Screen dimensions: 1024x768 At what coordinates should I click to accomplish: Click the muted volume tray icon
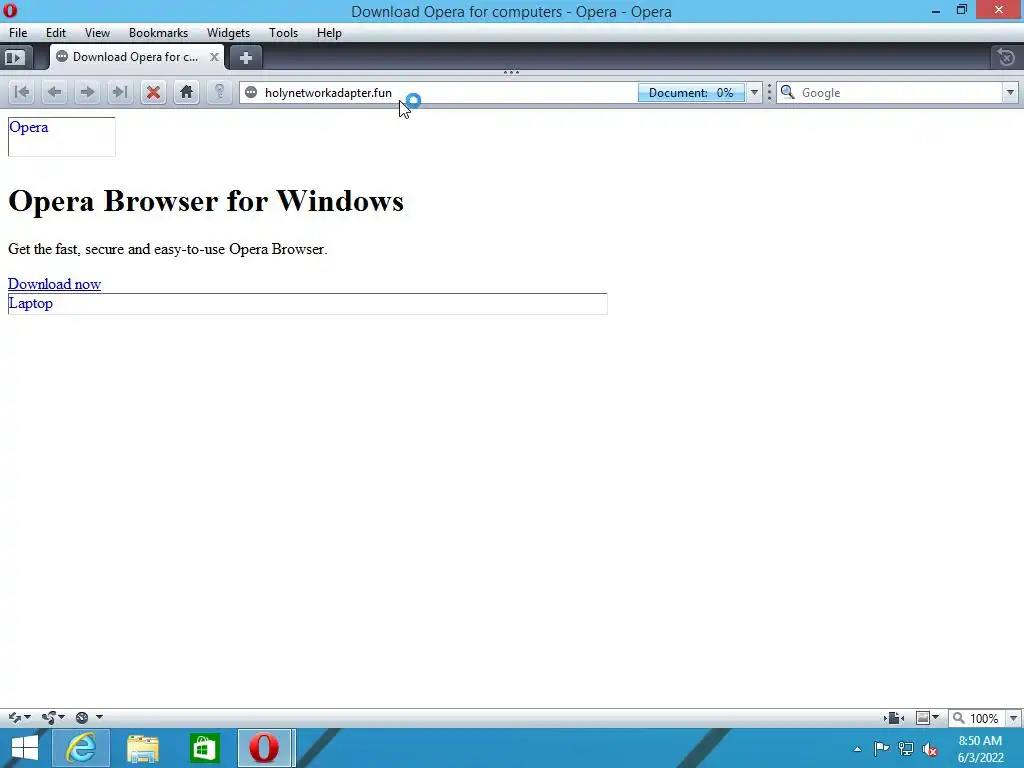(930, 749)
